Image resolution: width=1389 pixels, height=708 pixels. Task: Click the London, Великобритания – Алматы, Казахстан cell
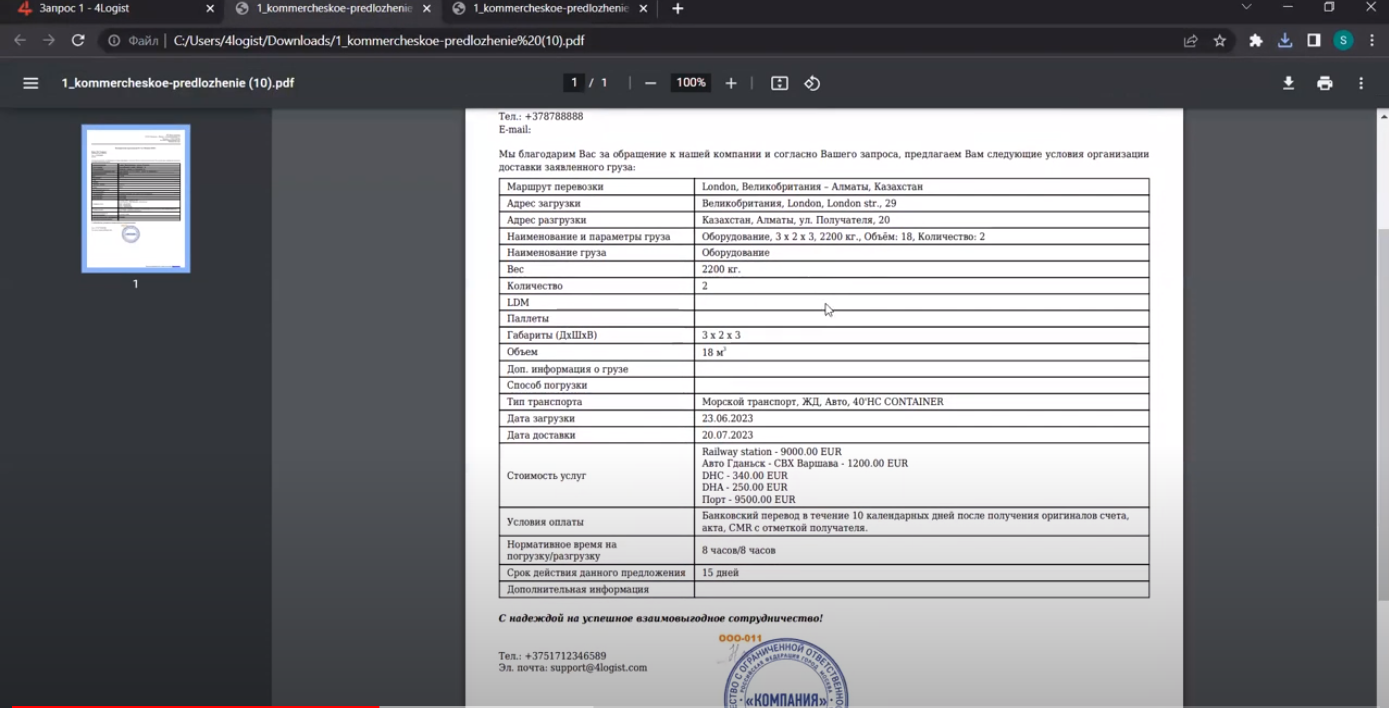(812, 187)
